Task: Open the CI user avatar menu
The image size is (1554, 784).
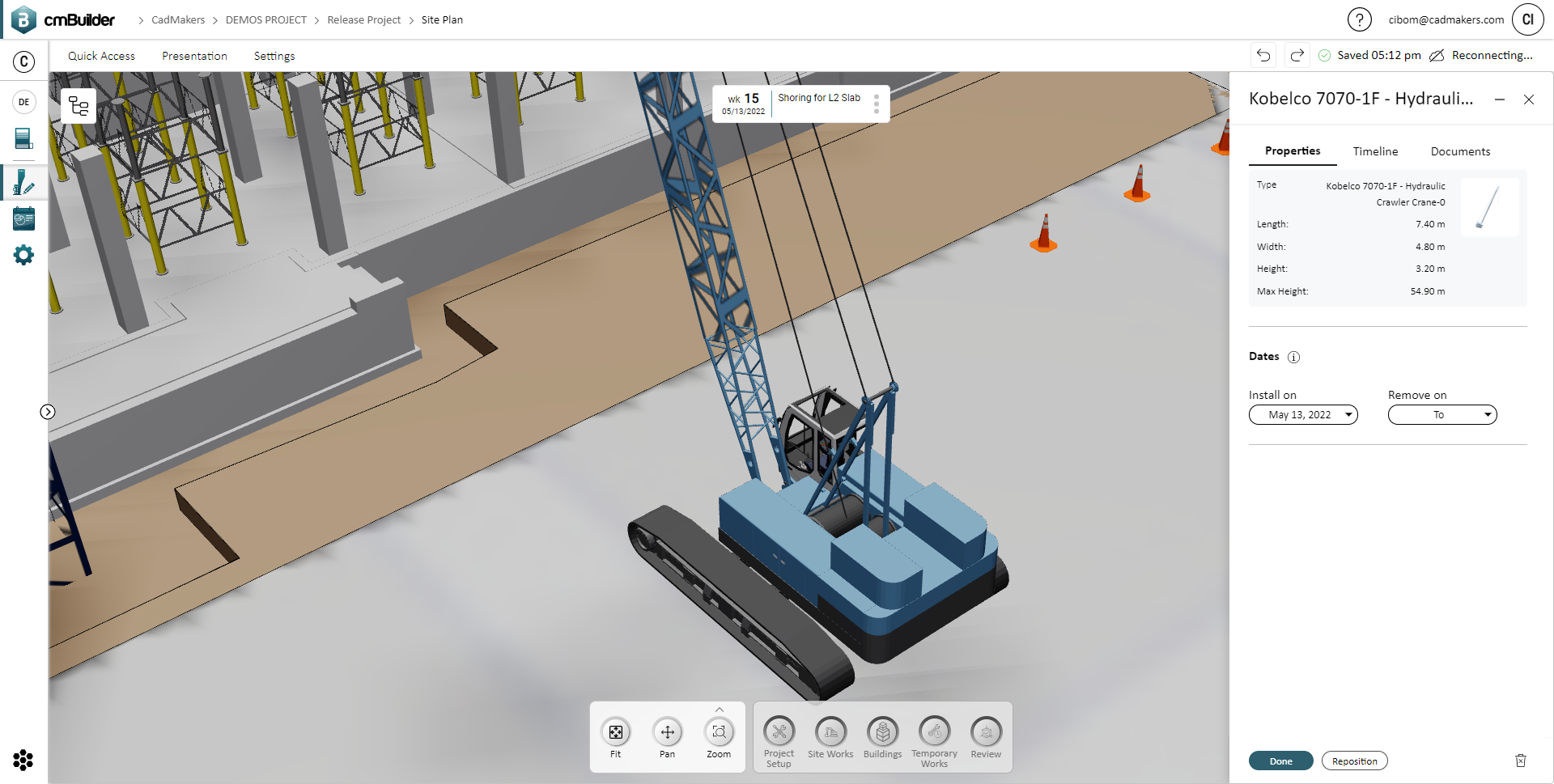Action: tap(1527, 19)
